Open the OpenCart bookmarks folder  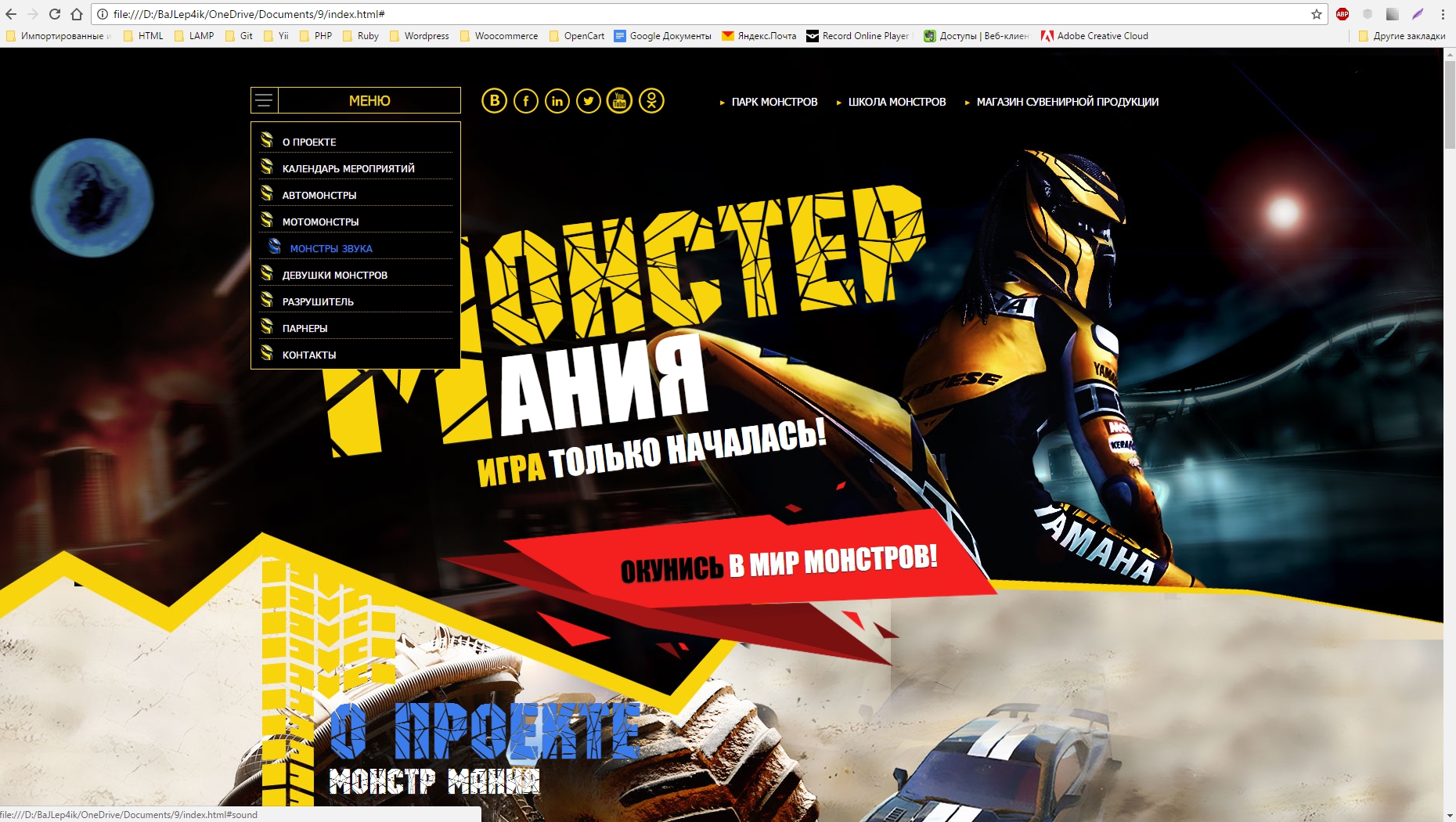point(577,36)
